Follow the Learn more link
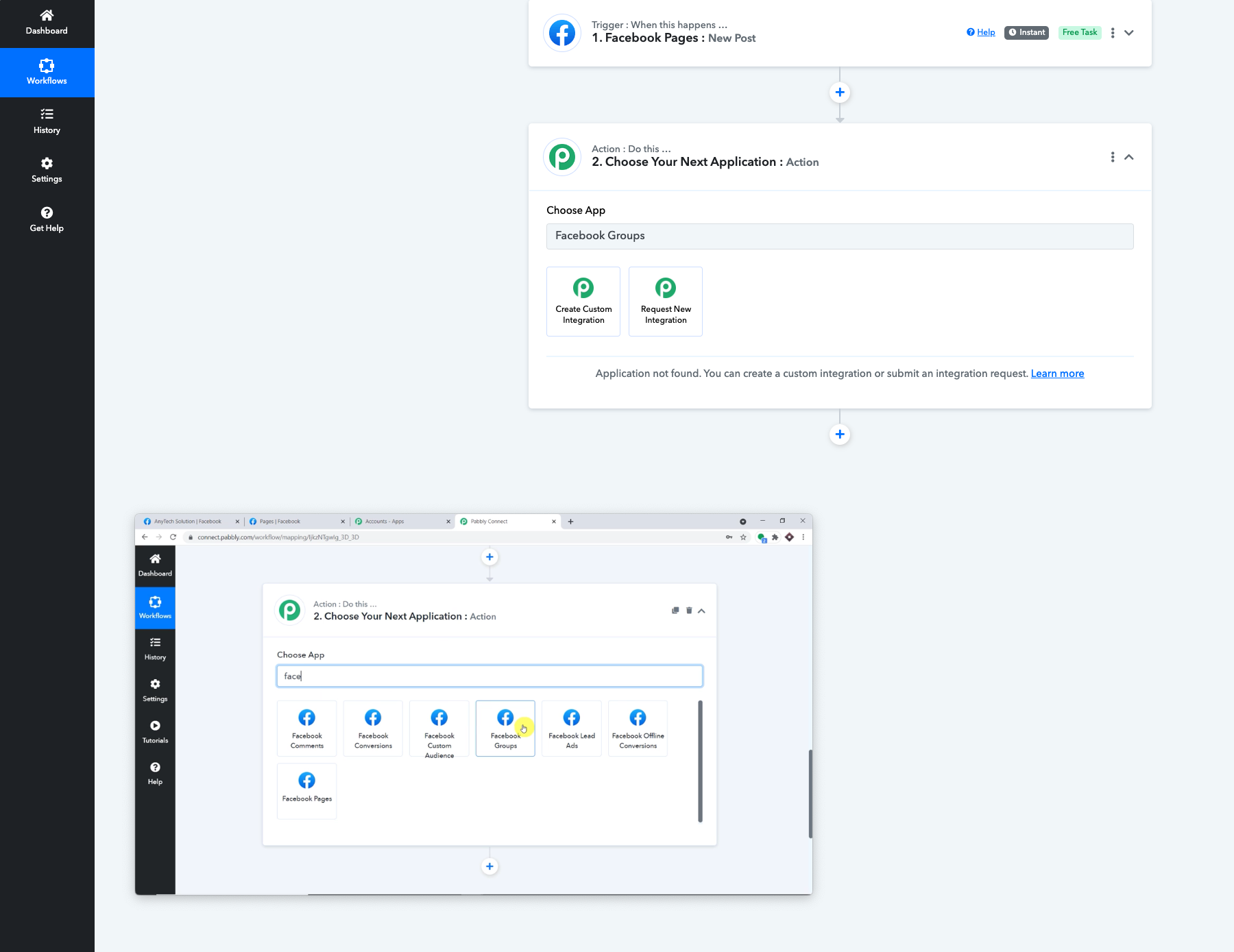The height and width of the screenshot is (952, 1234). click(x=1057, y=374)
